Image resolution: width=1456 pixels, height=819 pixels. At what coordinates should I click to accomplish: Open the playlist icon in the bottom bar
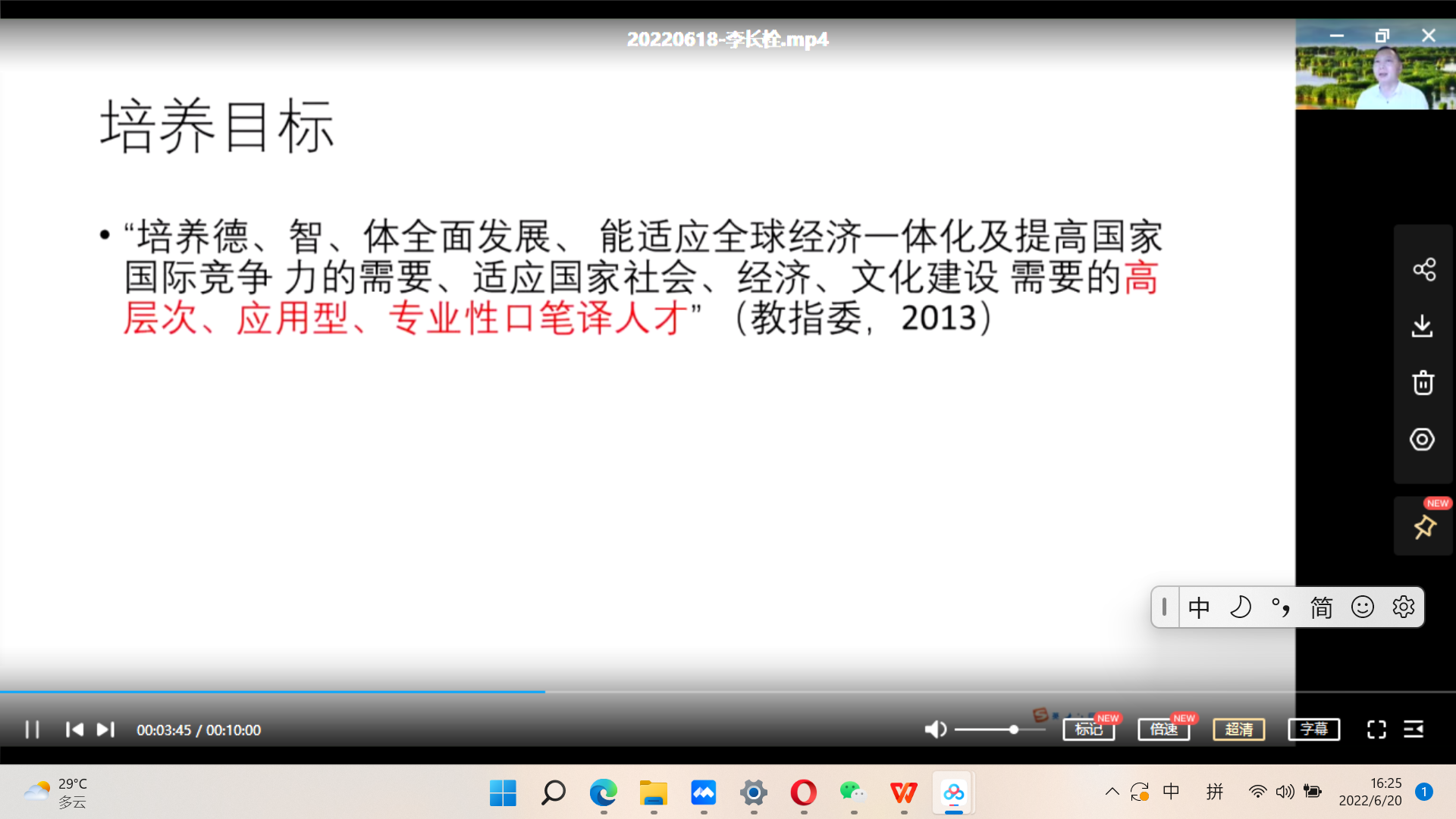[1414, 730]
